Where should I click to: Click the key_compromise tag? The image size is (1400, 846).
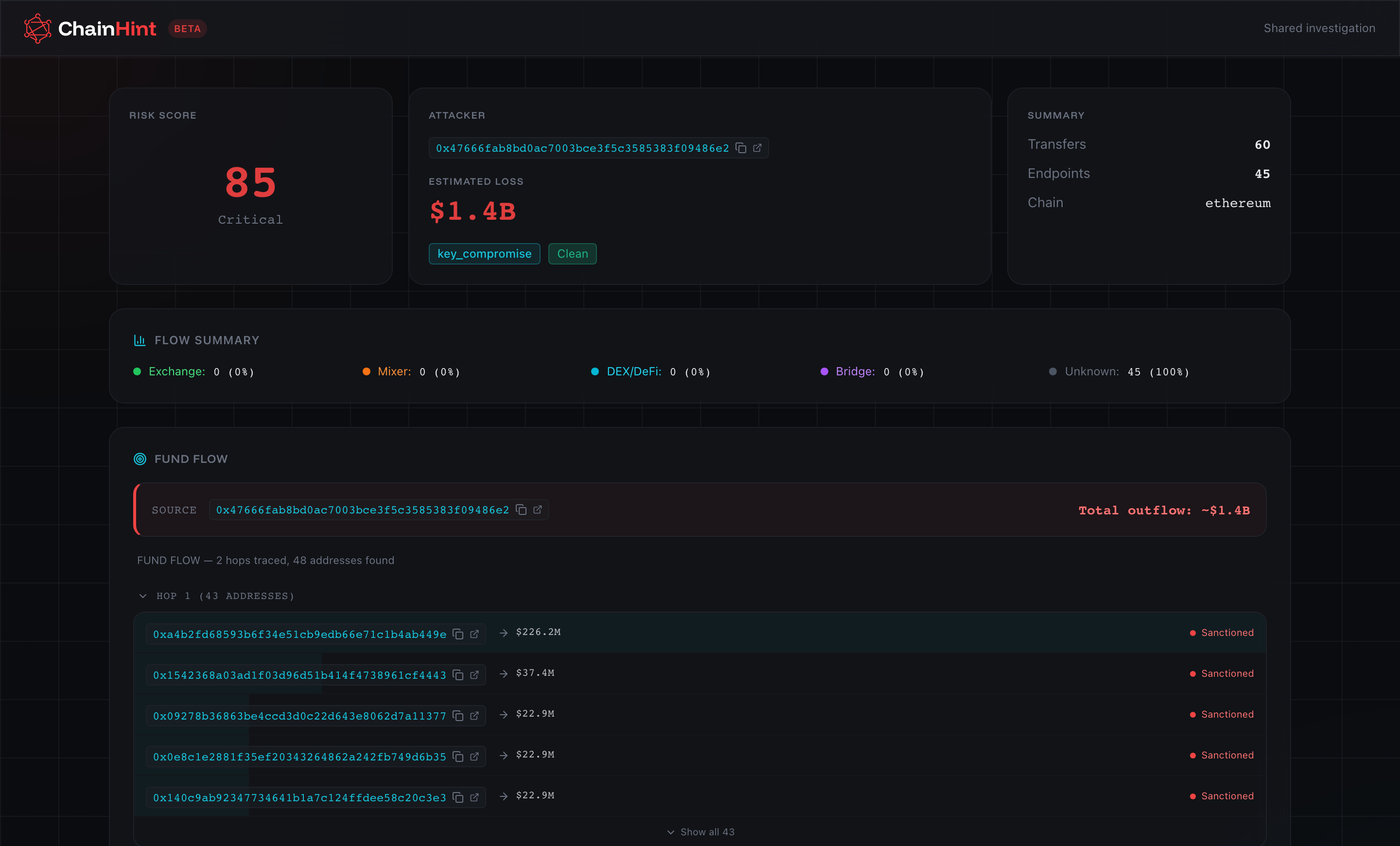click(x=485, y=254)
